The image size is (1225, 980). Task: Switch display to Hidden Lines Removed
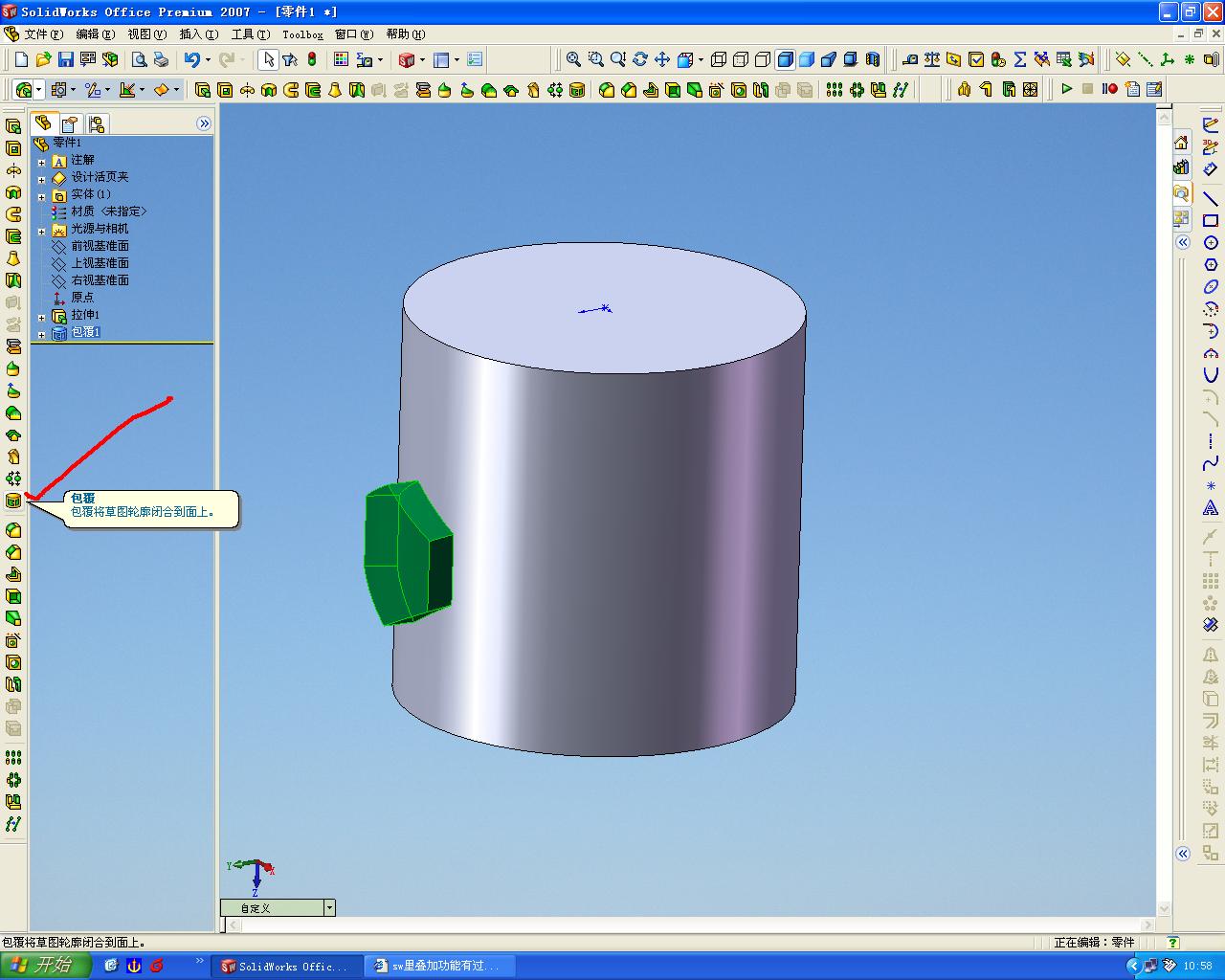coord(763,59)
